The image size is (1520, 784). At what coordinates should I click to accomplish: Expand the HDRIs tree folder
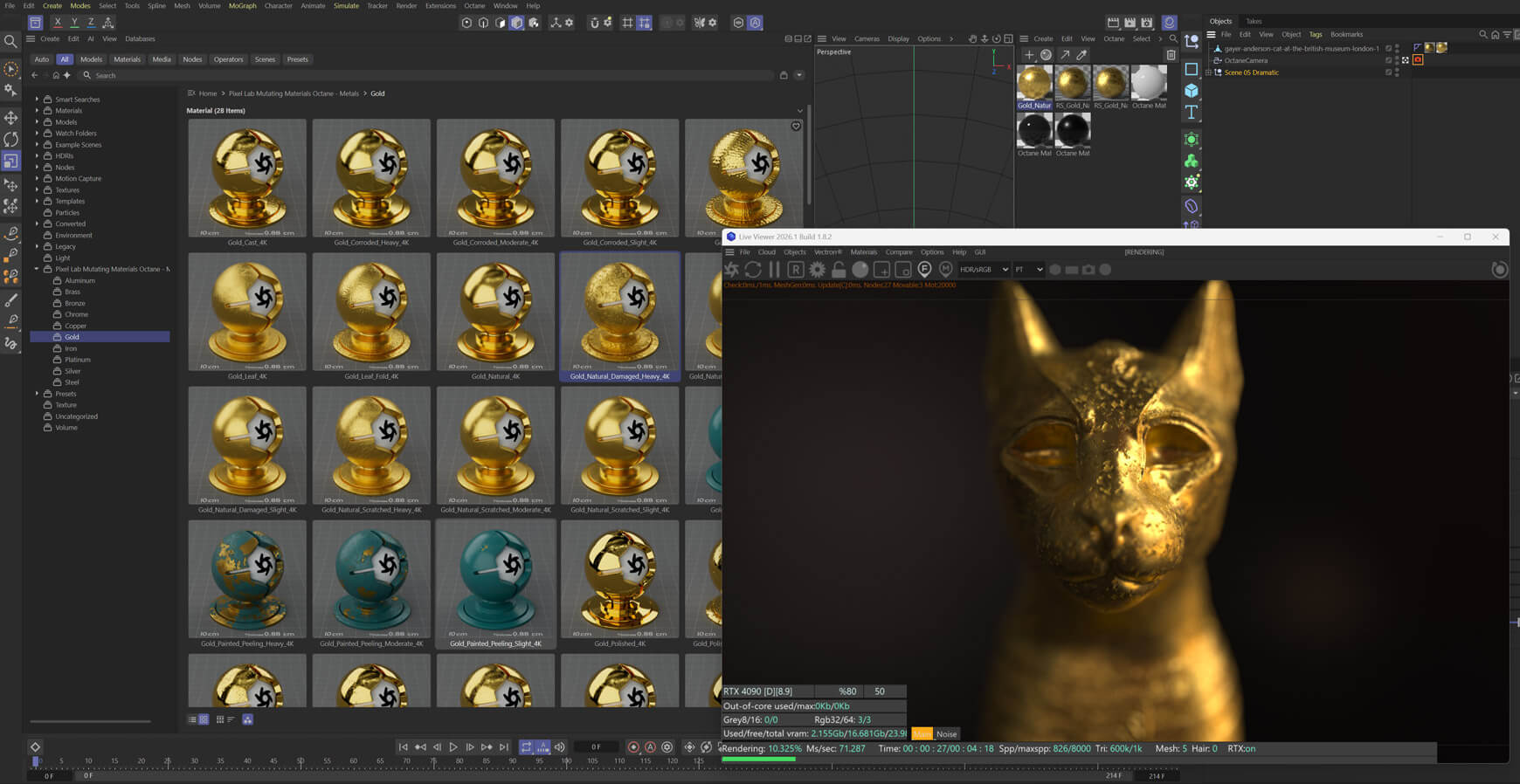pyautogui.click(x=37, y=156)
